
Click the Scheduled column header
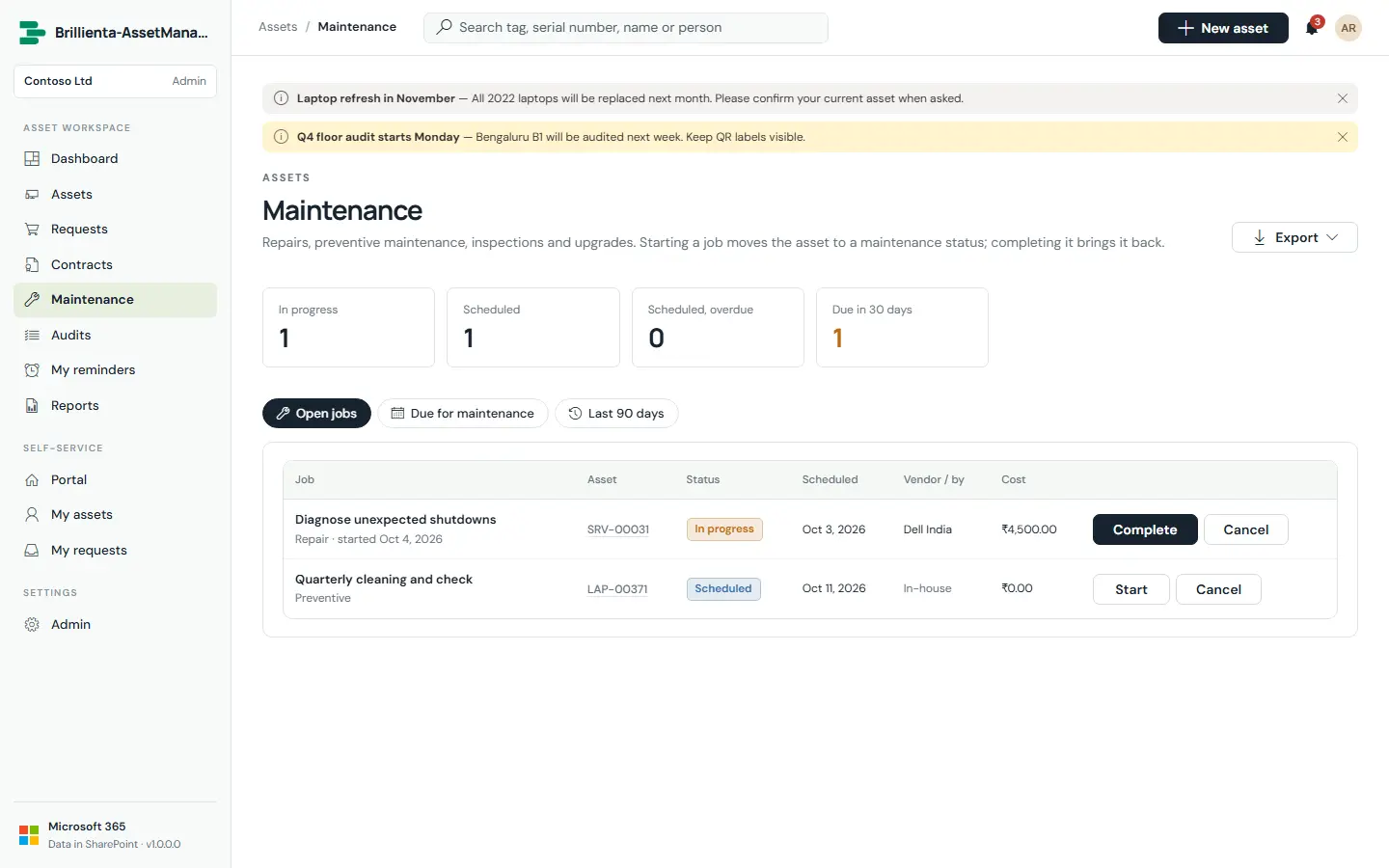830,479
